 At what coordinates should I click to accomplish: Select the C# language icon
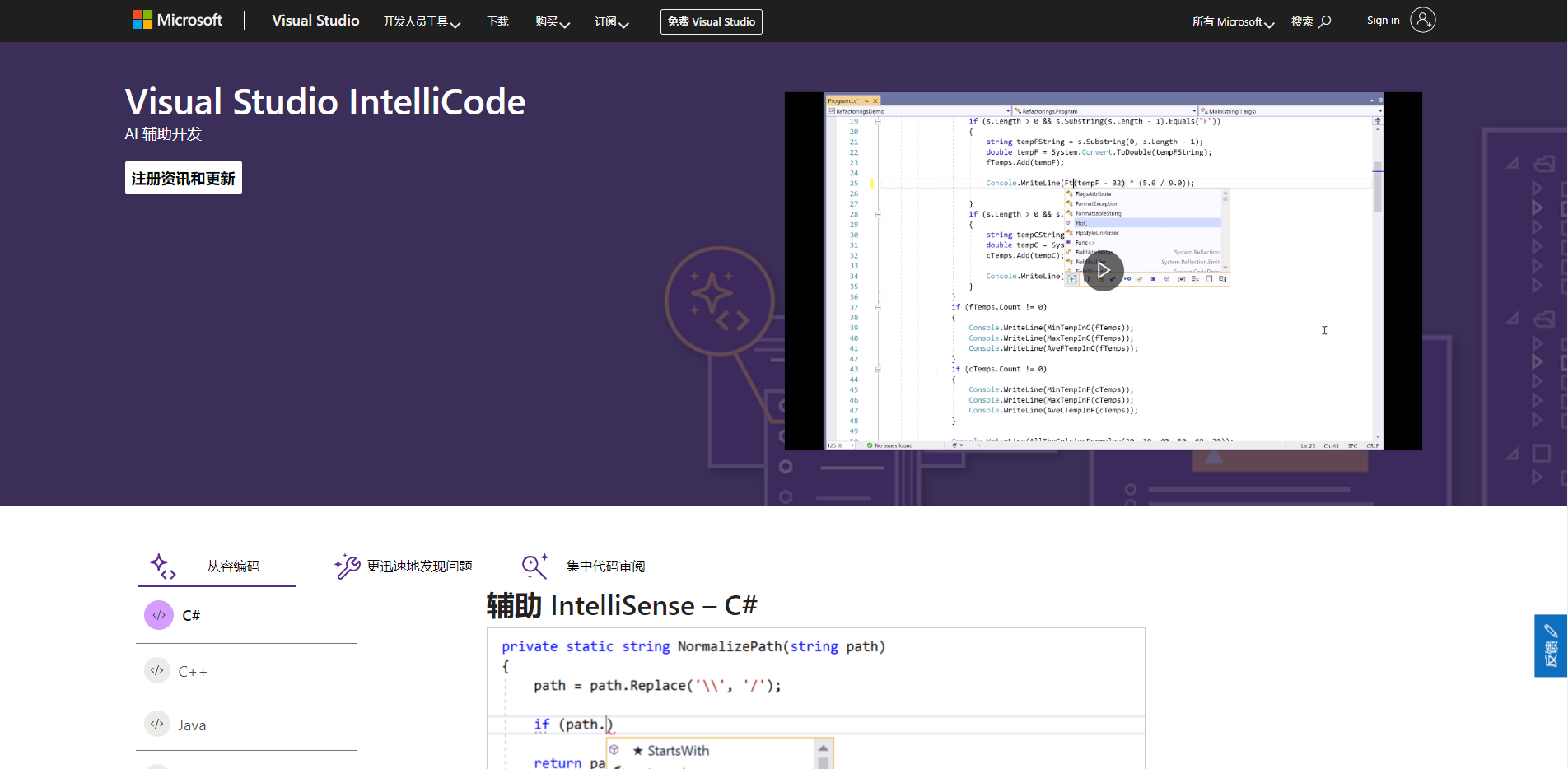coord(158,614)
